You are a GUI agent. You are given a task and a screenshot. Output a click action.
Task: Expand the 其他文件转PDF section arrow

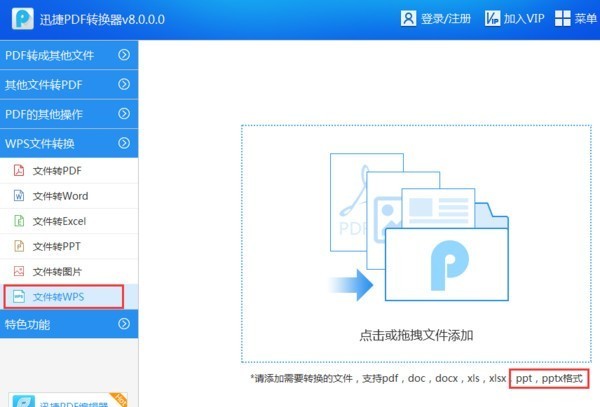click(x=124, y=84)
